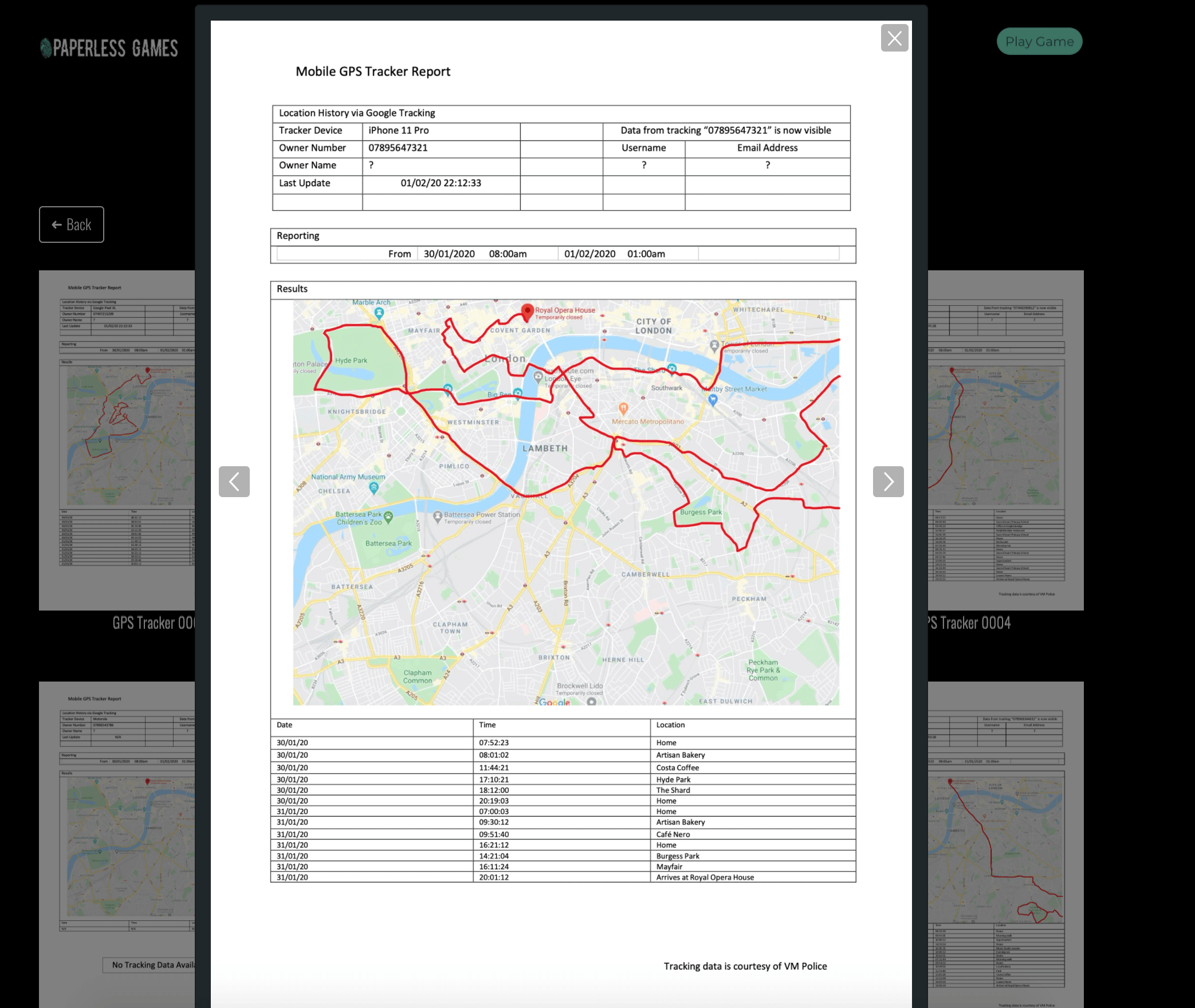Go to the next tracker report image

pyautogui.click(x=888, y=481)
